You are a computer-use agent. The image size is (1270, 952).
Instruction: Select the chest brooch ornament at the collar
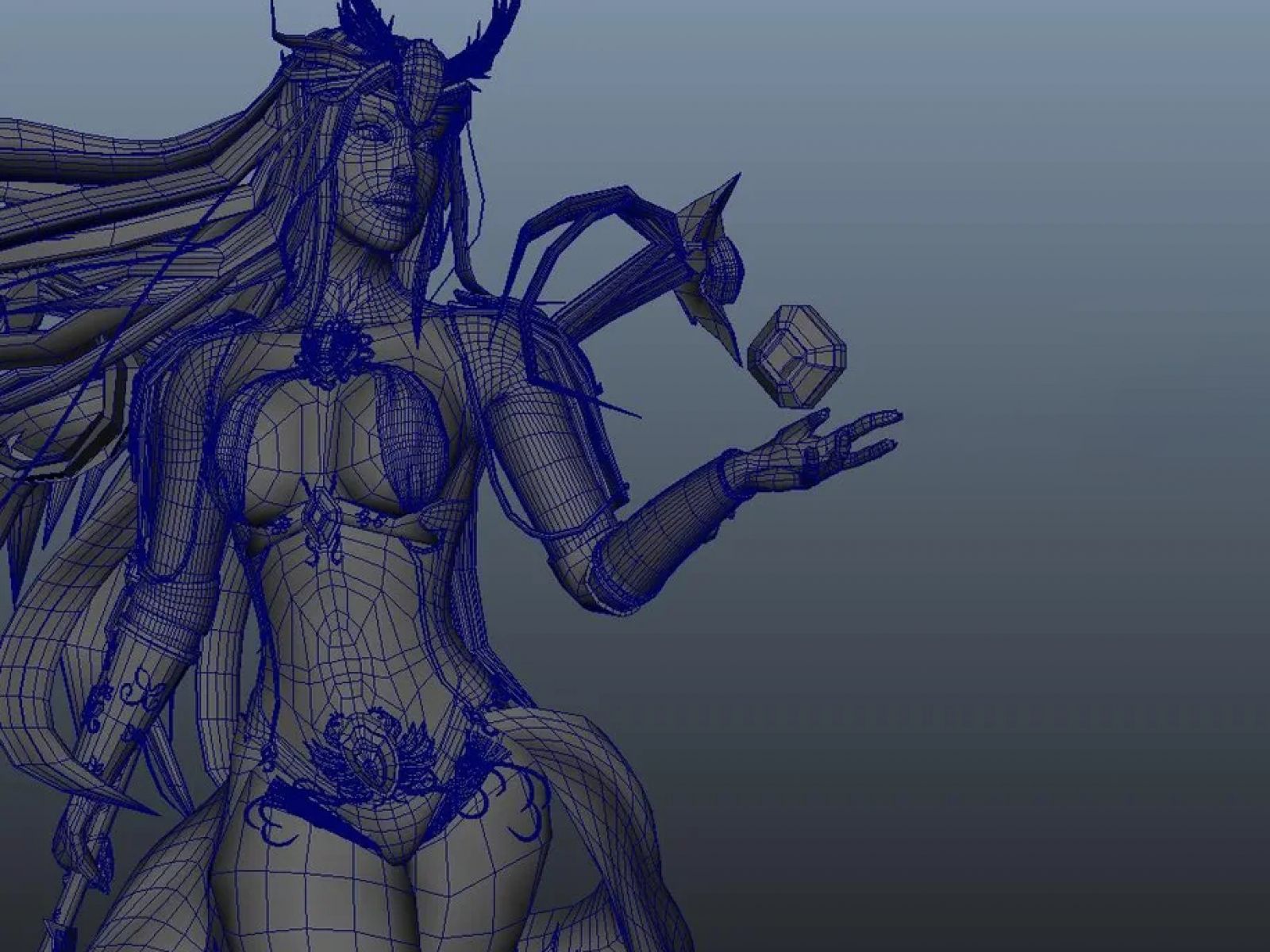tap(335, 351)
